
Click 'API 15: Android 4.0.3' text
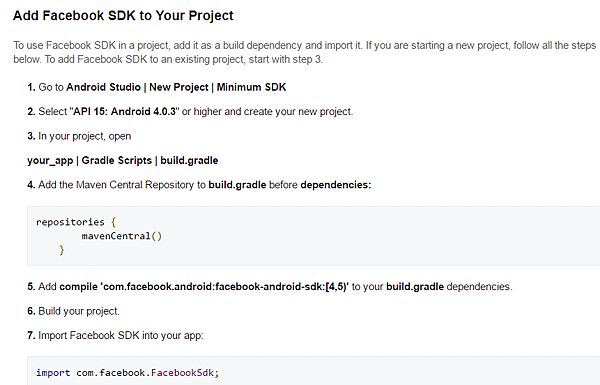pyautogui.click(x=124, y=112)
